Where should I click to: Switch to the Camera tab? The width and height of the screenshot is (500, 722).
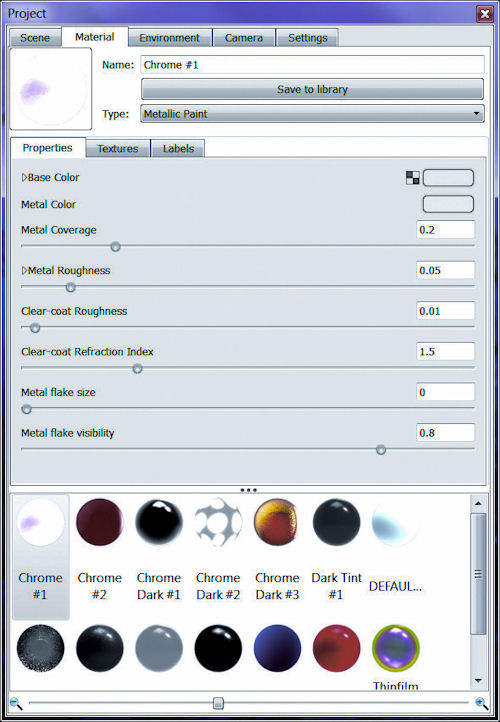244,38
